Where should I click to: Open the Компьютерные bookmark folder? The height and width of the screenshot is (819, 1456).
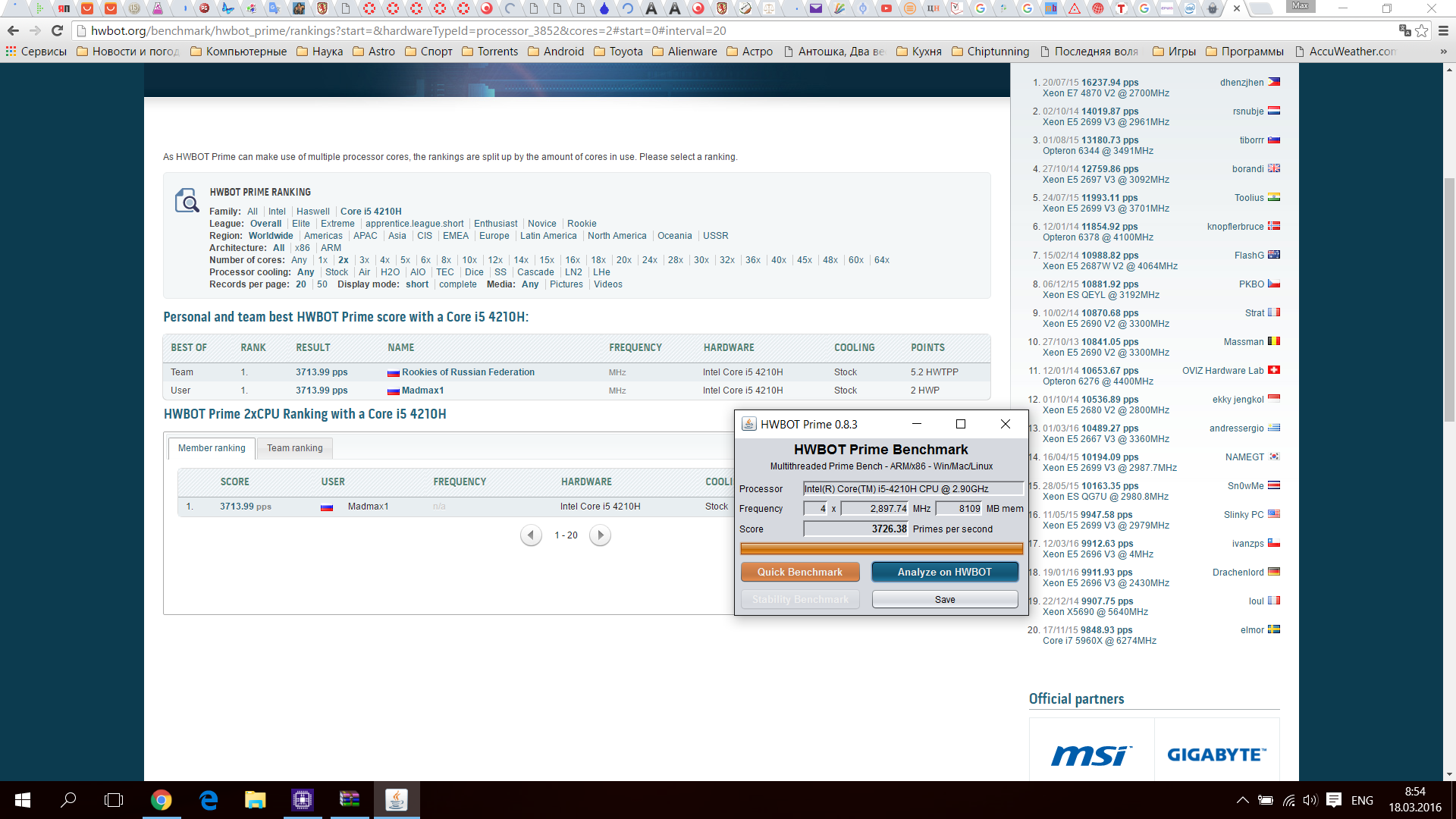238,52
